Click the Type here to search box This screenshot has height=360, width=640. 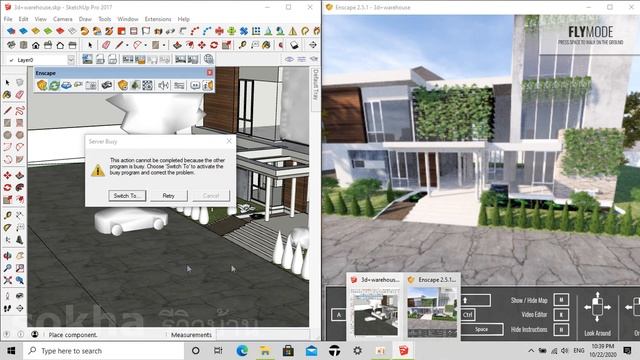point(105,351)
